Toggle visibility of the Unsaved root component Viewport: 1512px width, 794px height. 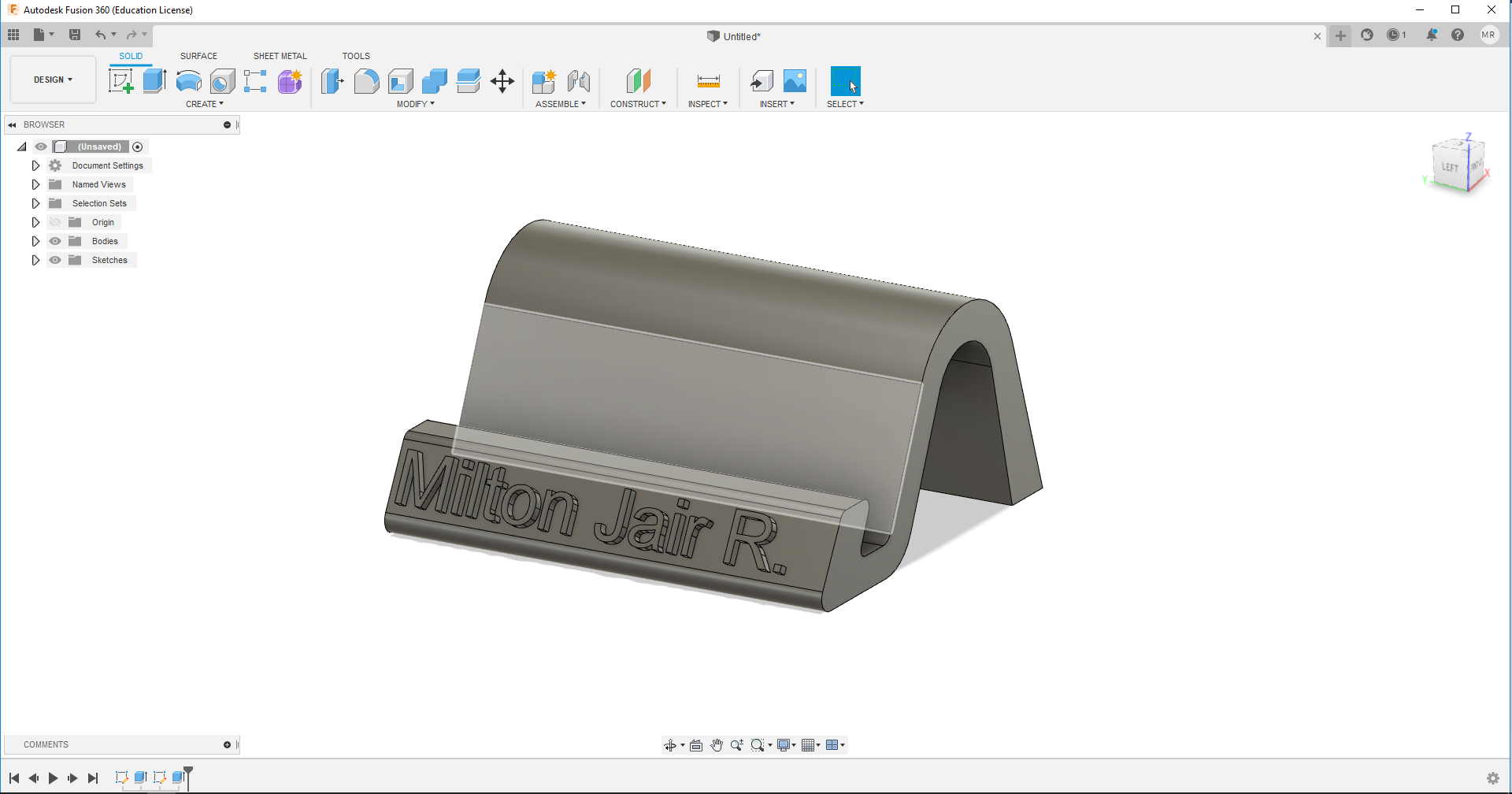41,147
